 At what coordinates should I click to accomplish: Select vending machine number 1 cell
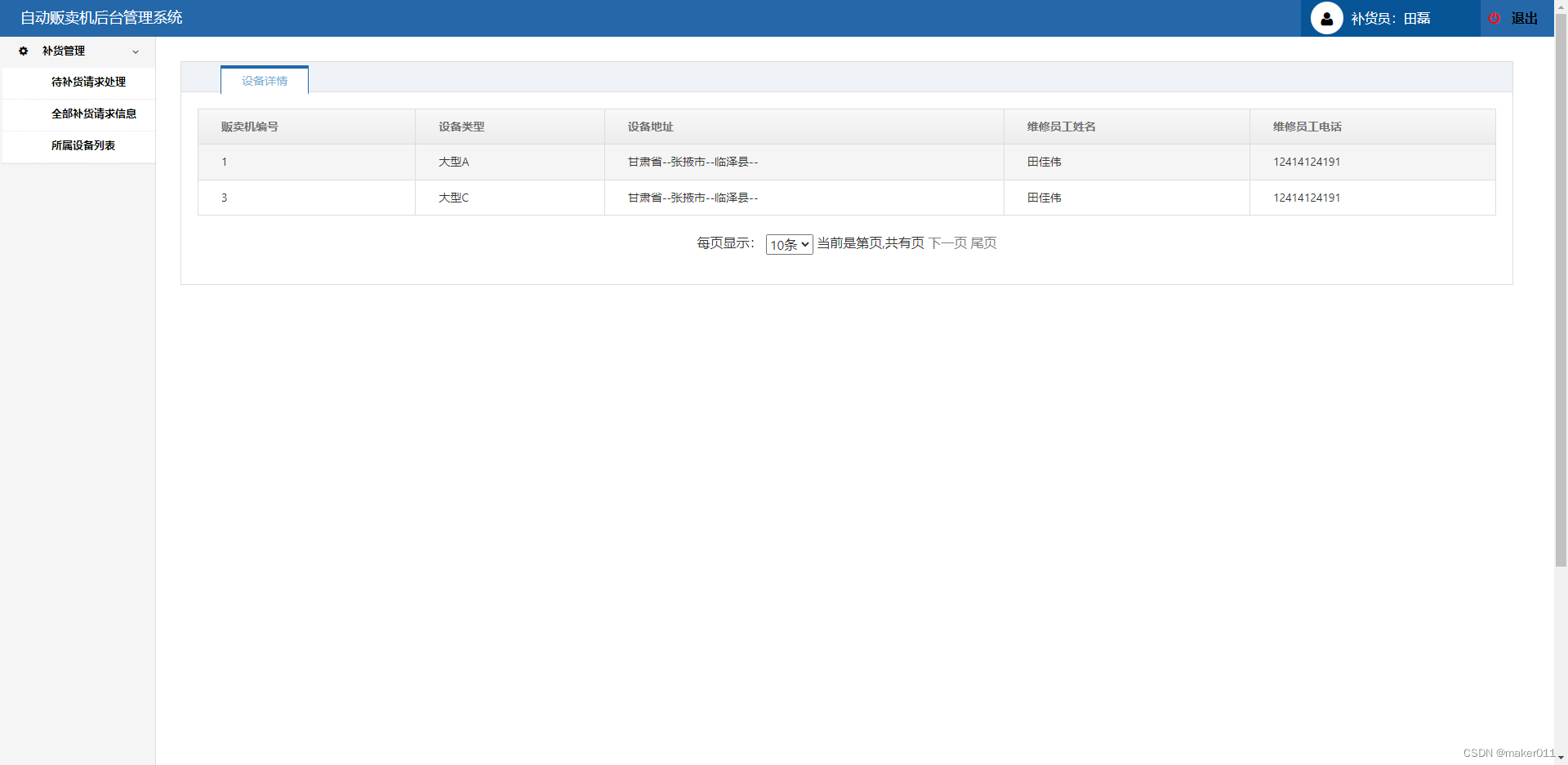click(306, 162)
